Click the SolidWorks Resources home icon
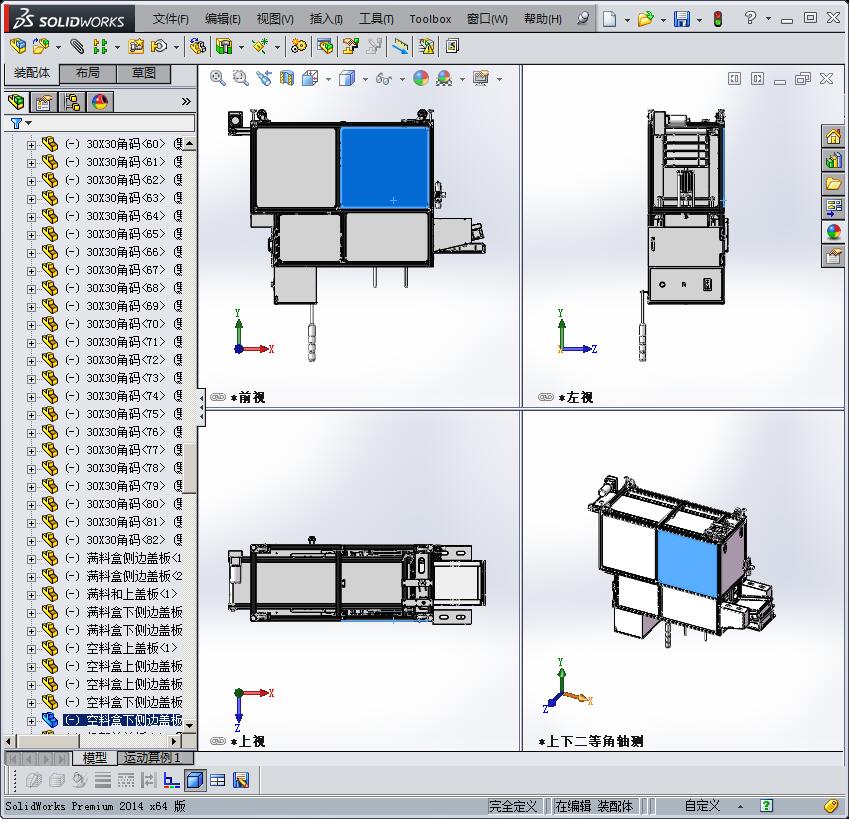This screenshot has width=849, height=819. coord(834,136)
